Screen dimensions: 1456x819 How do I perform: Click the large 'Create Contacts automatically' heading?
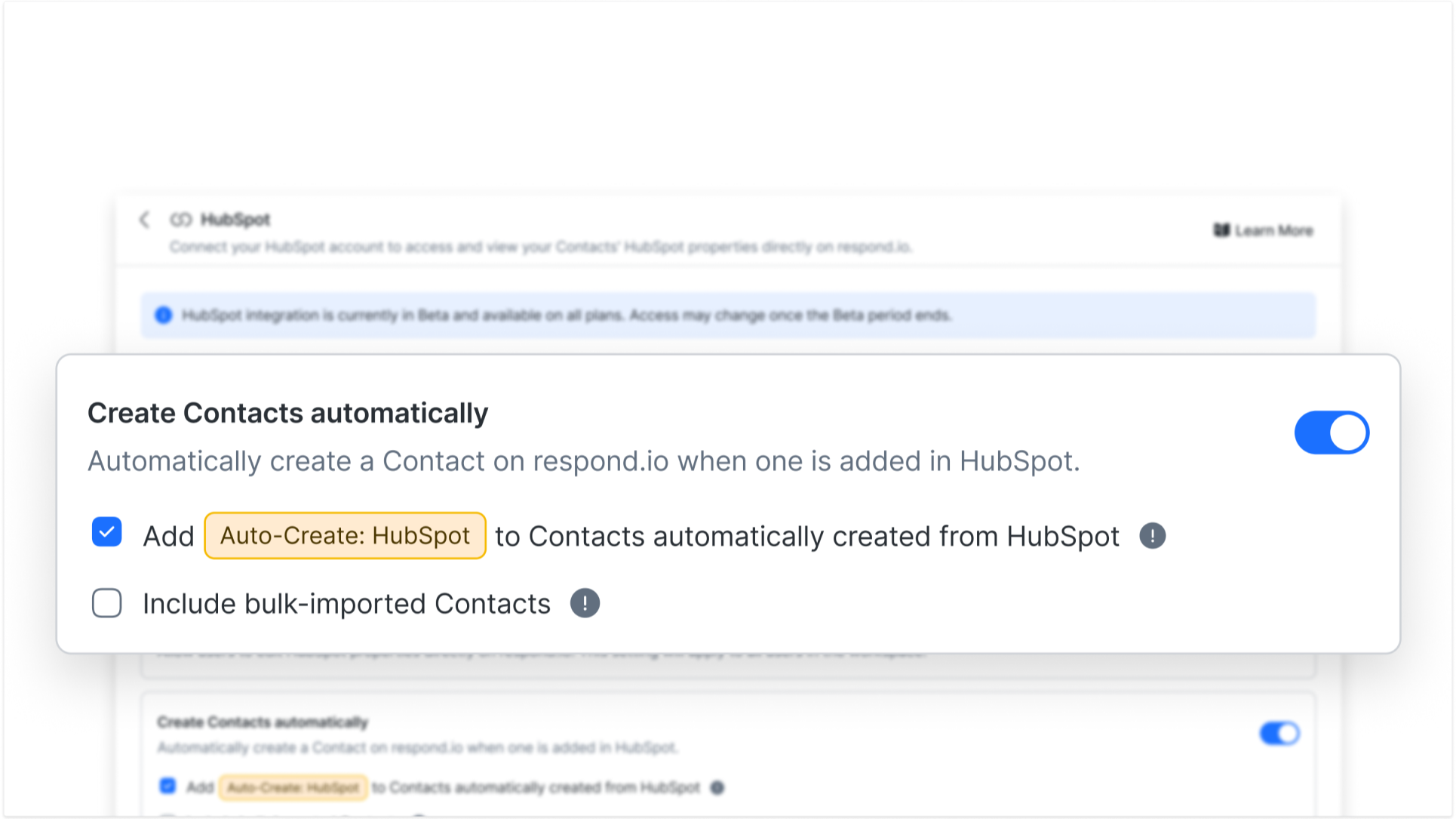(287, 413)
